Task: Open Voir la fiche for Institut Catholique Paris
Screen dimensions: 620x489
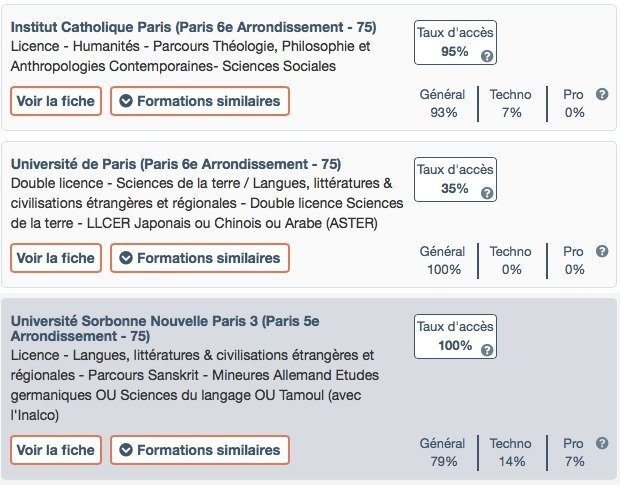Action: (x=56, y=101)
